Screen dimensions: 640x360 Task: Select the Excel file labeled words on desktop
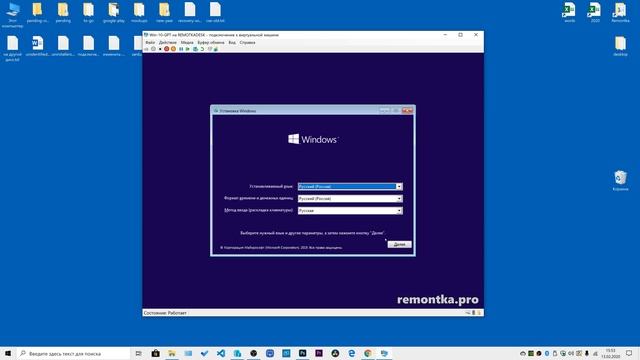(x=569, y=13)
